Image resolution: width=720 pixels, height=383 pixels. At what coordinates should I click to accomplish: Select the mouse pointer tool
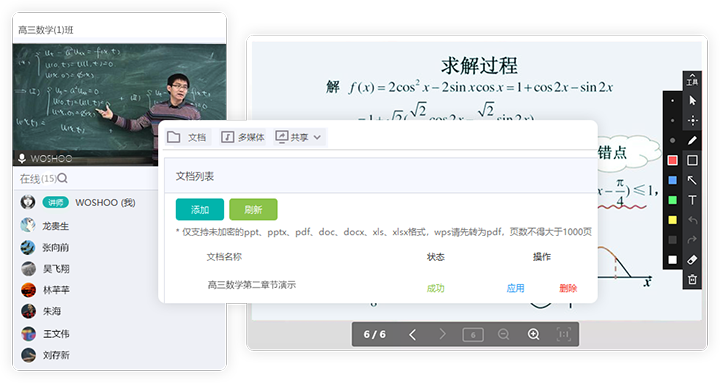692,101
